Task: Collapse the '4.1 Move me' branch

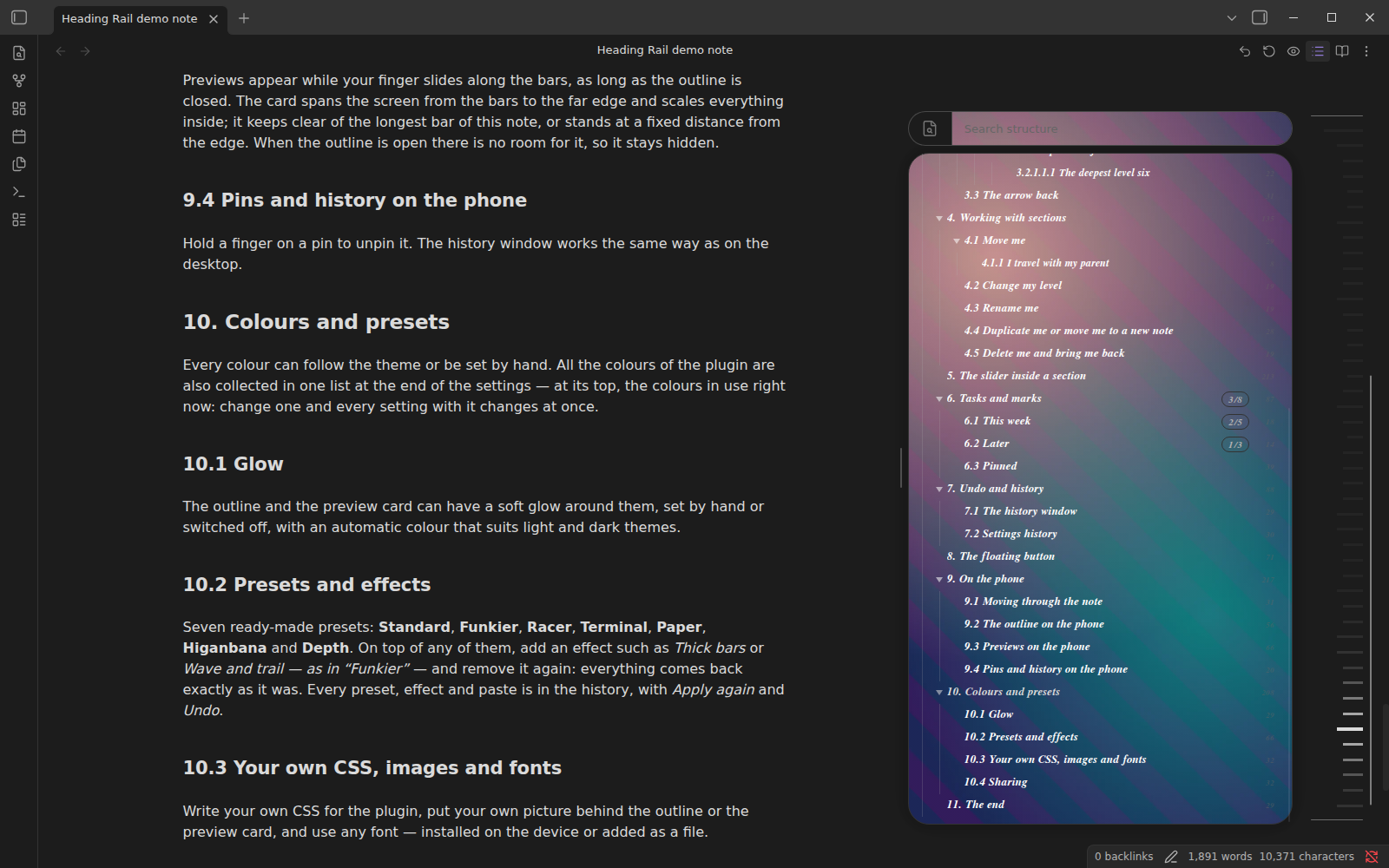Action: click(957, 240)
